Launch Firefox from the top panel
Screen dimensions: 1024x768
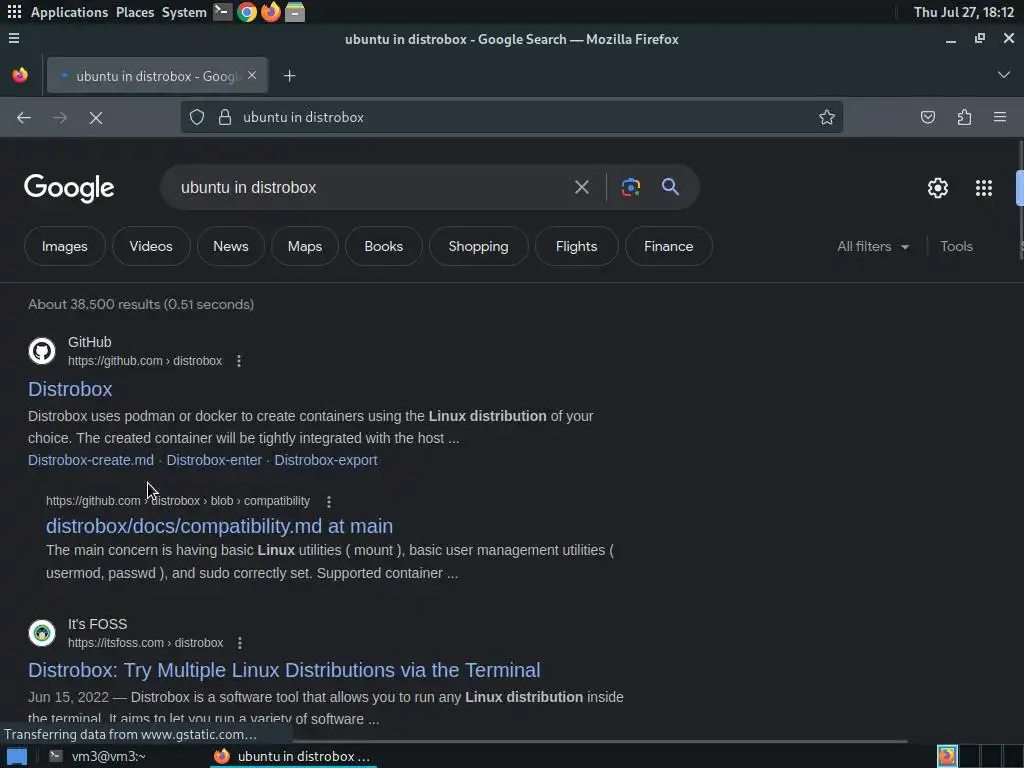click(x=270, y=12)
